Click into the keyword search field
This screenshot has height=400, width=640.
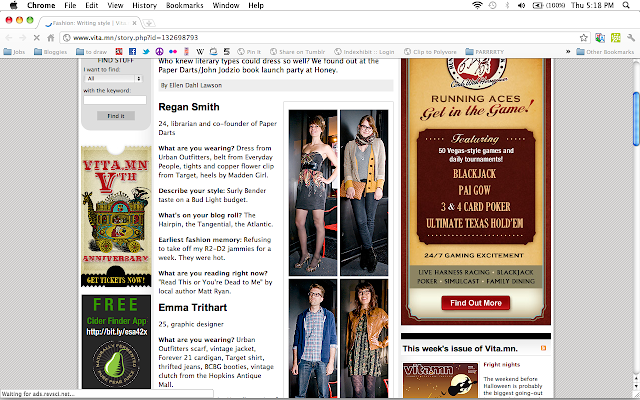pyautogui.click(x=115, y=100)
